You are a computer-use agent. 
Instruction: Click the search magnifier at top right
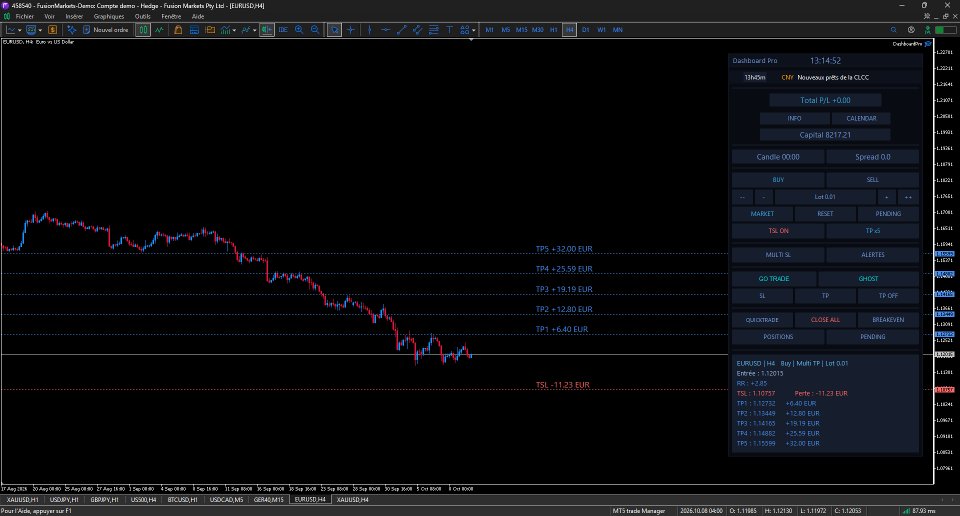tap(894, 29)
